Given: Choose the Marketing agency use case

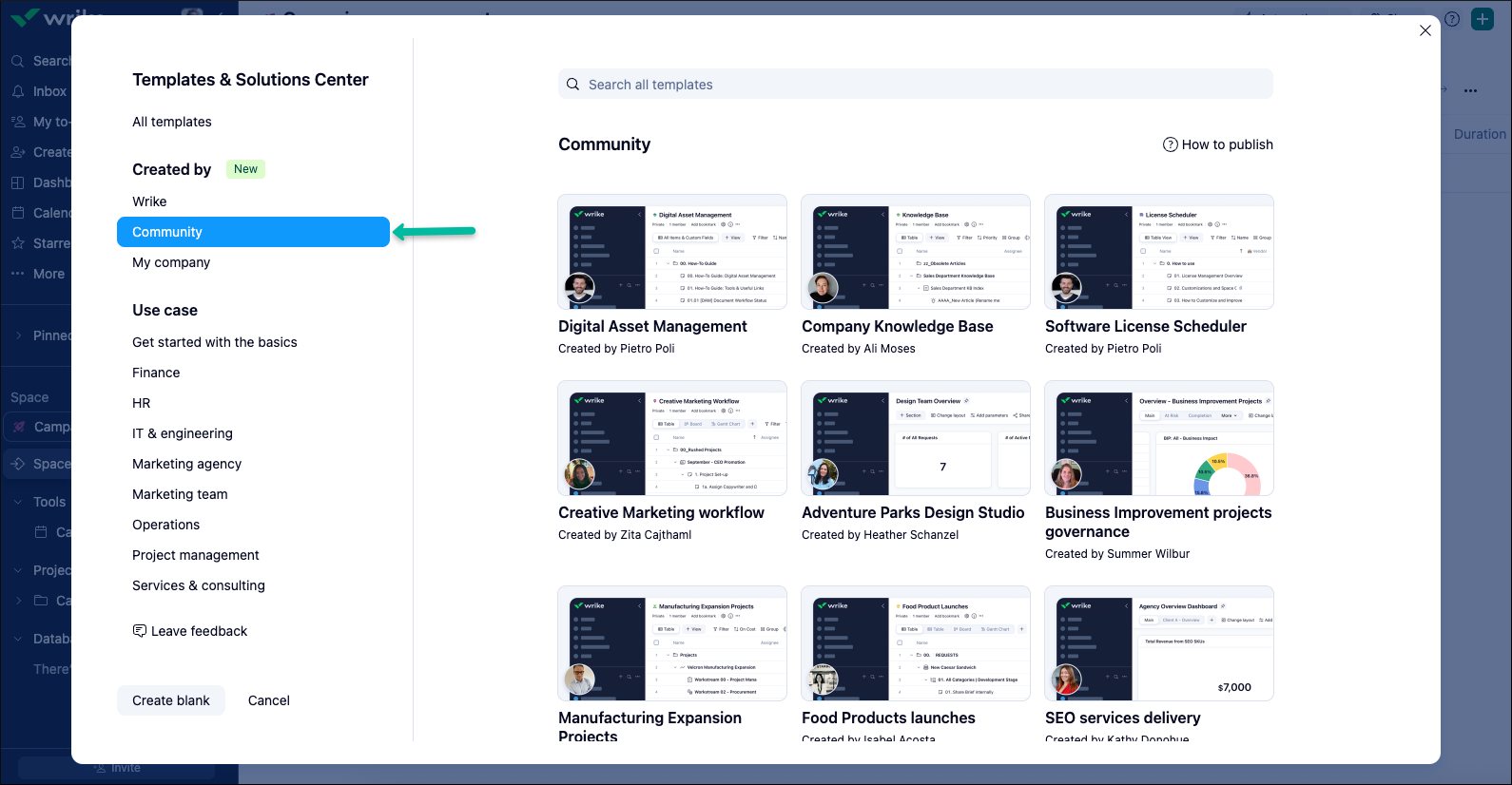Looking at the screenshot, I should tap(186, 464).
